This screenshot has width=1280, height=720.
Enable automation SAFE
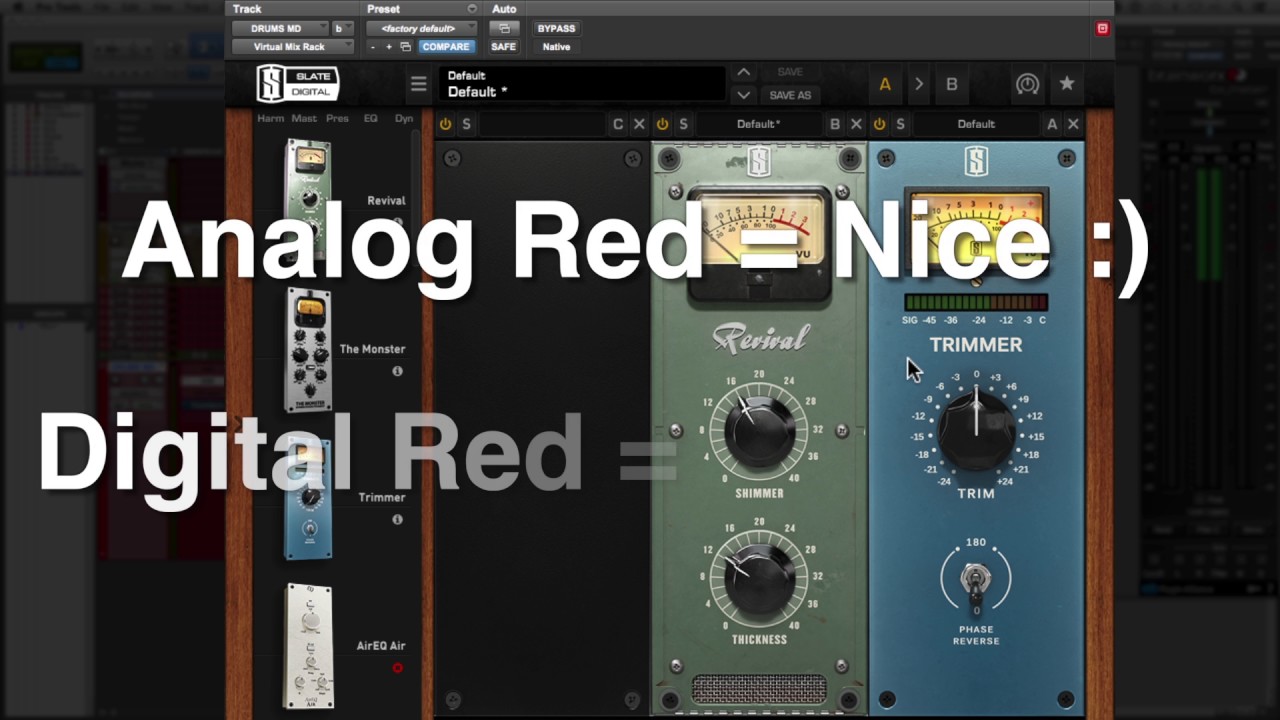point(504,47)
